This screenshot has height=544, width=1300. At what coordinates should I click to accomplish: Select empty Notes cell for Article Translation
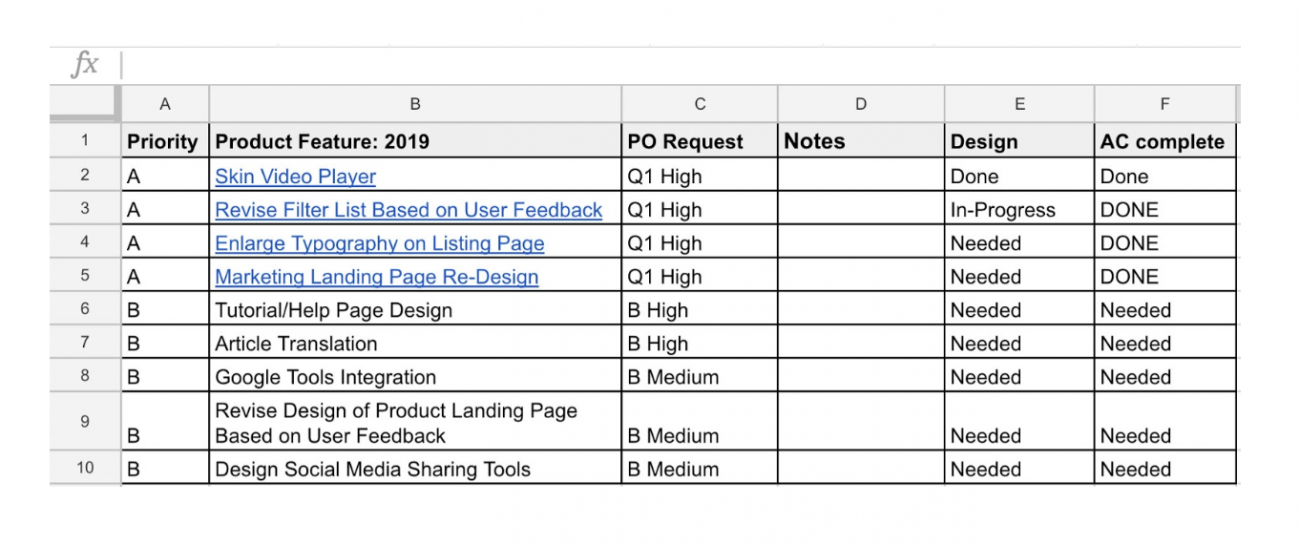[x=861, y=343]
